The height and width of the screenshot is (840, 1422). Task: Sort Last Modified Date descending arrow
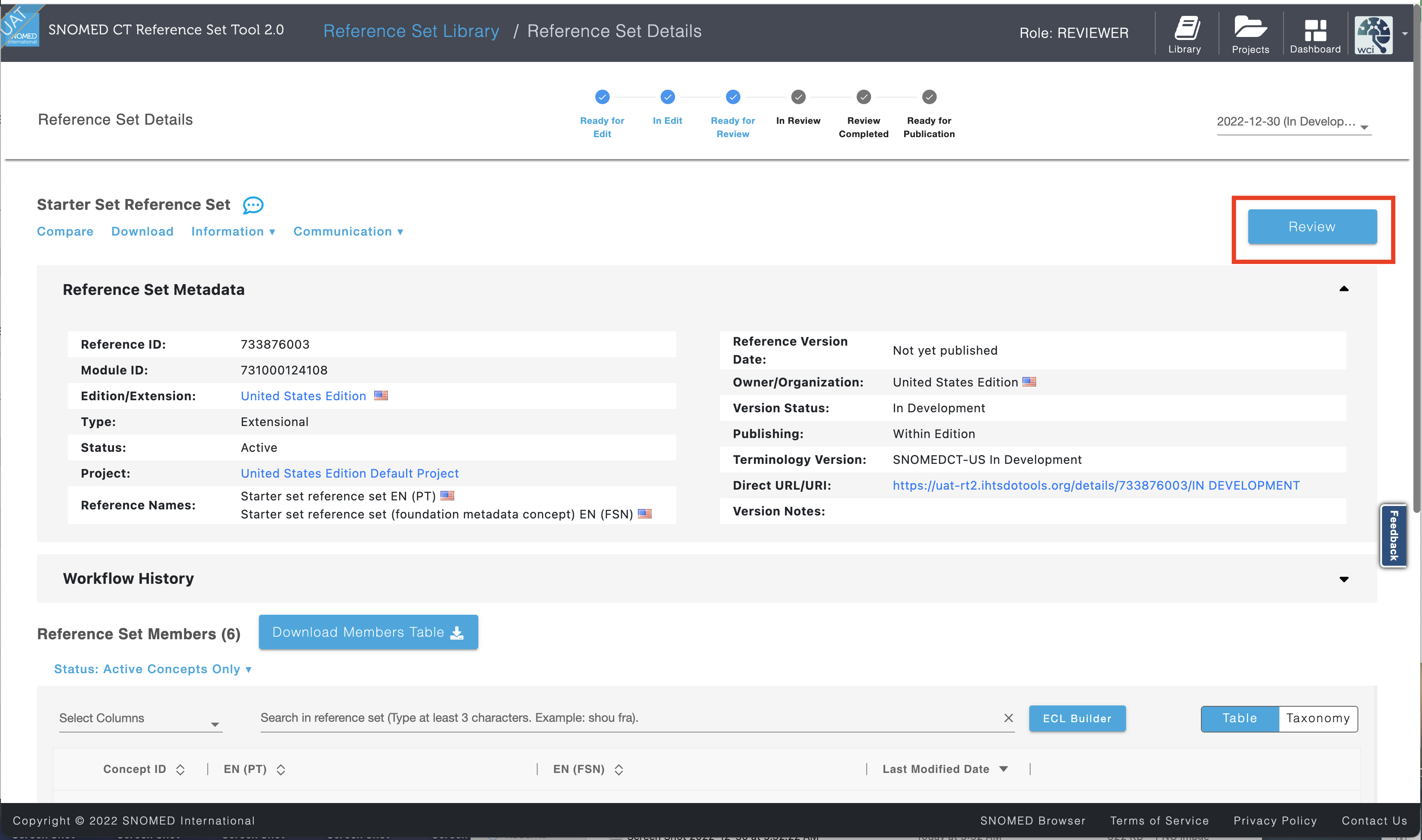tap(1003, 769)
